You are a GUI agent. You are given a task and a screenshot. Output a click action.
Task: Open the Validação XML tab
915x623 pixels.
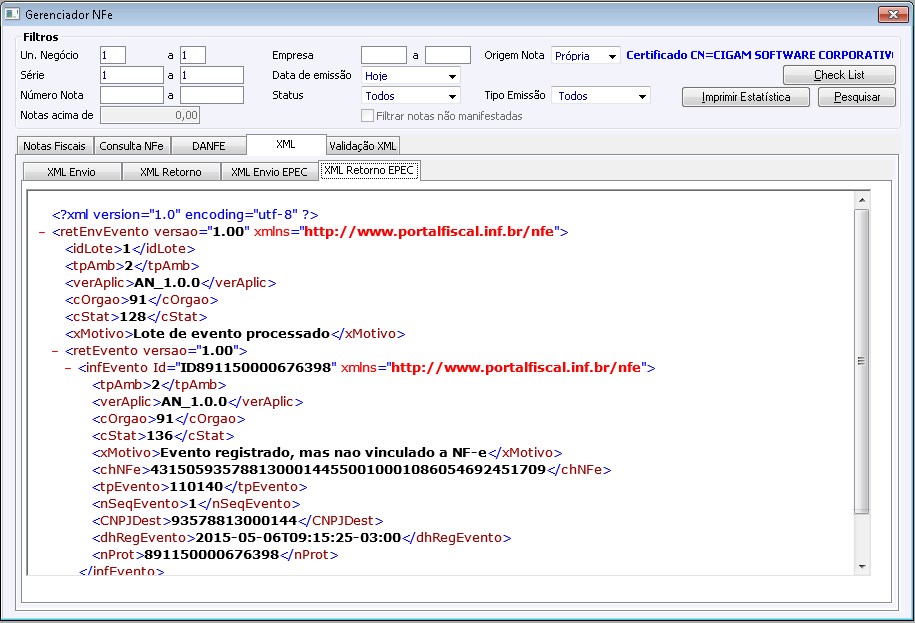coord(362,146)
